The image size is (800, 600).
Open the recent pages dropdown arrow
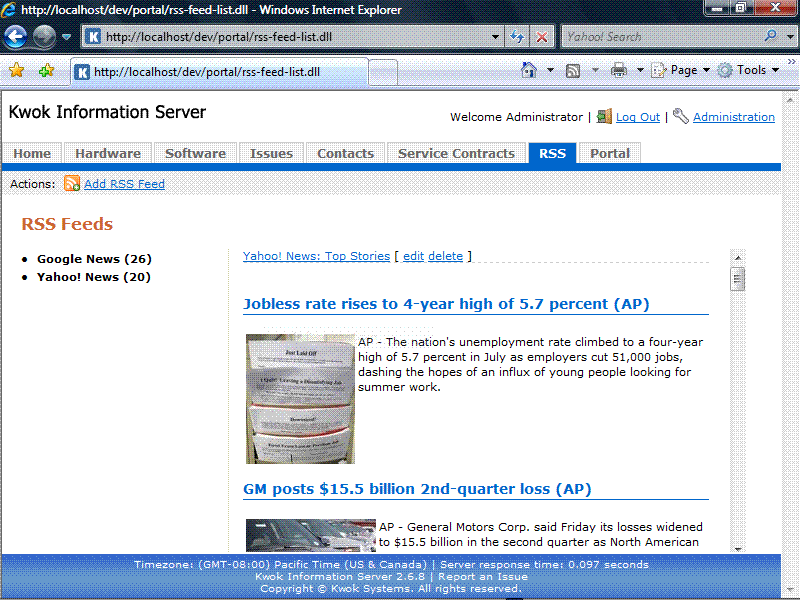coord(66,37)
